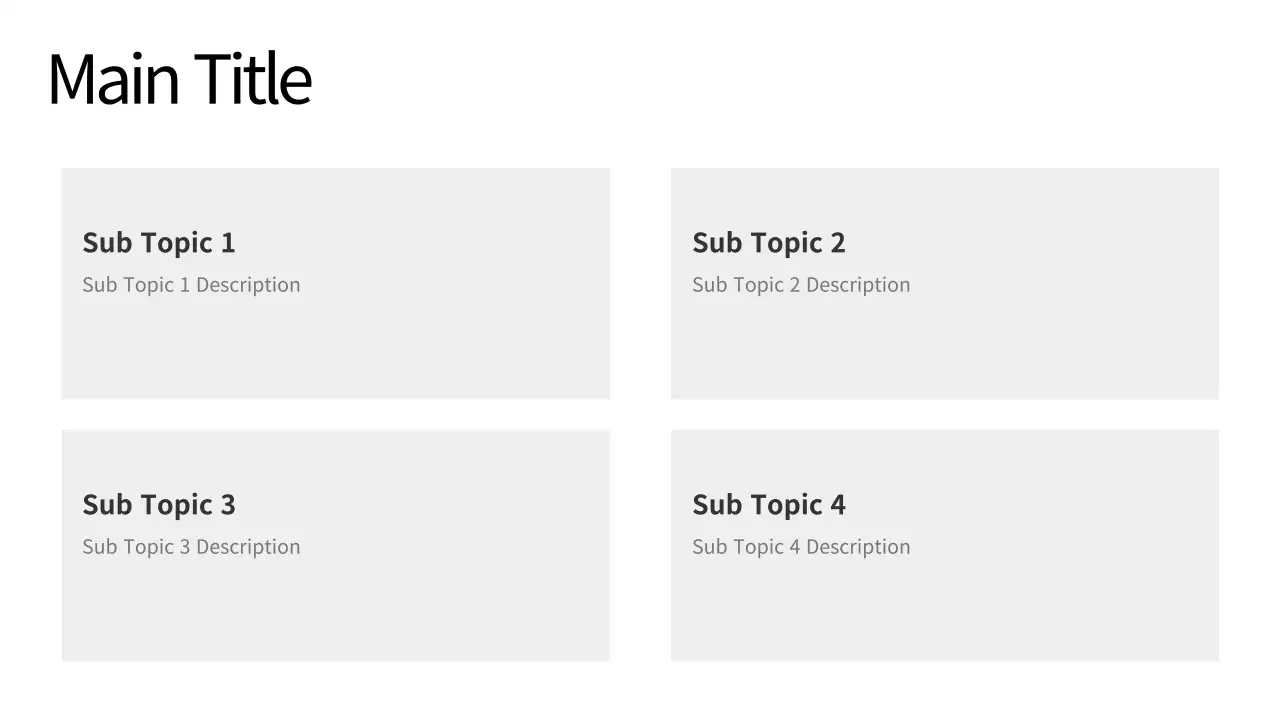Click the Main Title heading text
This screenshot has height=720, width=1280.
[180, 79]
